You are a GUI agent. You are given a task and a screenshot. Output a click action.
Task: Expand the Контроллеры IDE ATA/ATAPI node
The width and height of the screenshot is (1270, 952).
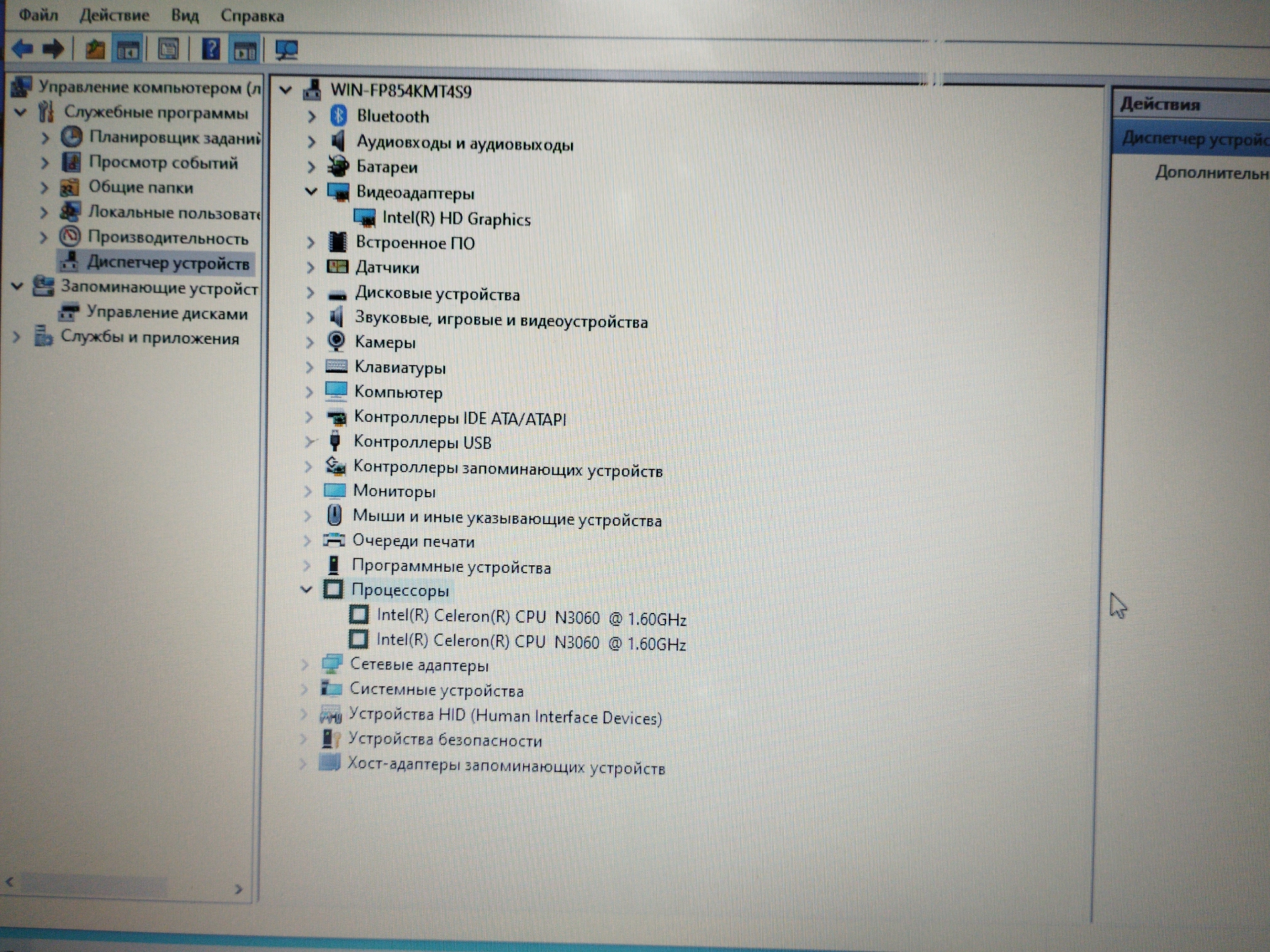pyautogui.click(x=309, y=416)
